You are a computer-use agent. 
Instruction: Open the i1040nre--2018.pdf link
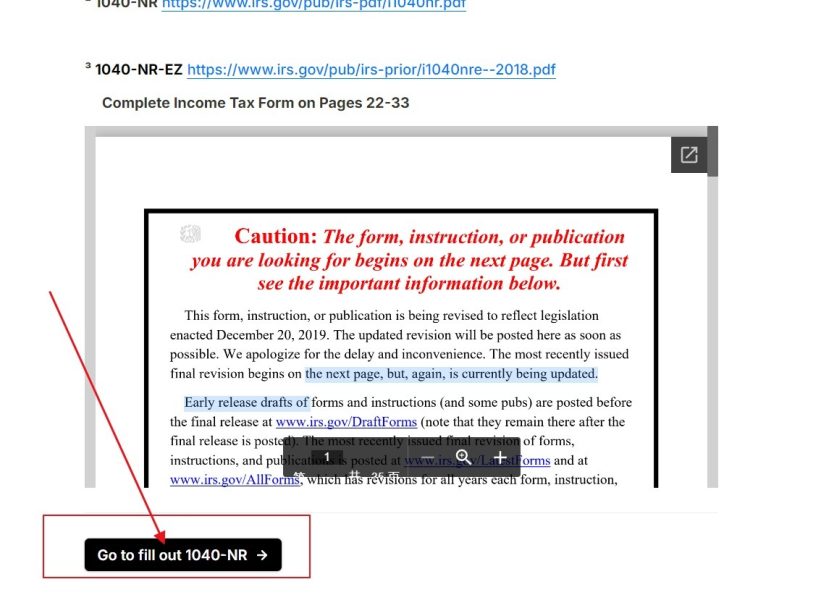coord(371,70)
